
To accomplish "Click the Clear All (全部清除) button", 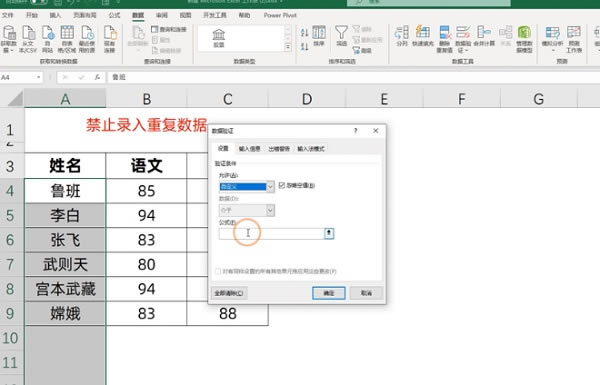I will click(x=229, y=293).
